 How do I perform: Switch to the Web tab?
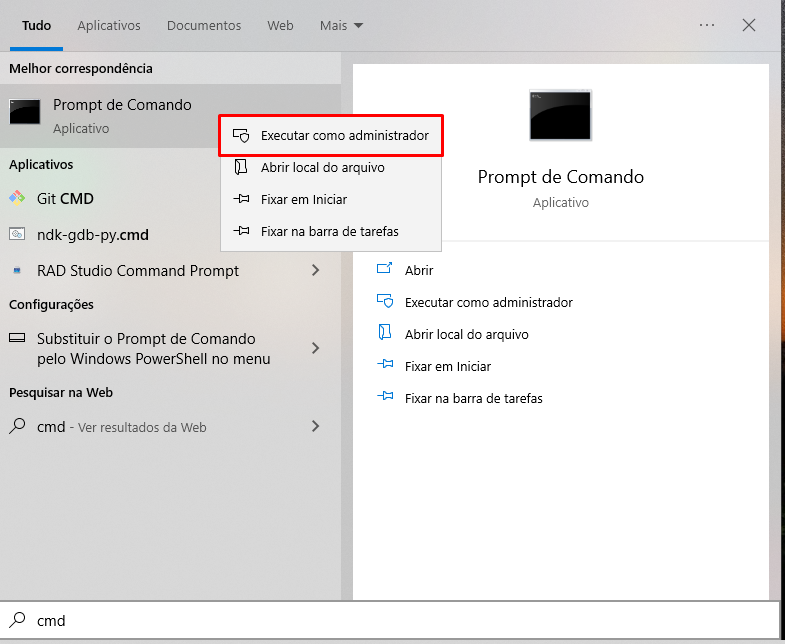tap(280, 26)
